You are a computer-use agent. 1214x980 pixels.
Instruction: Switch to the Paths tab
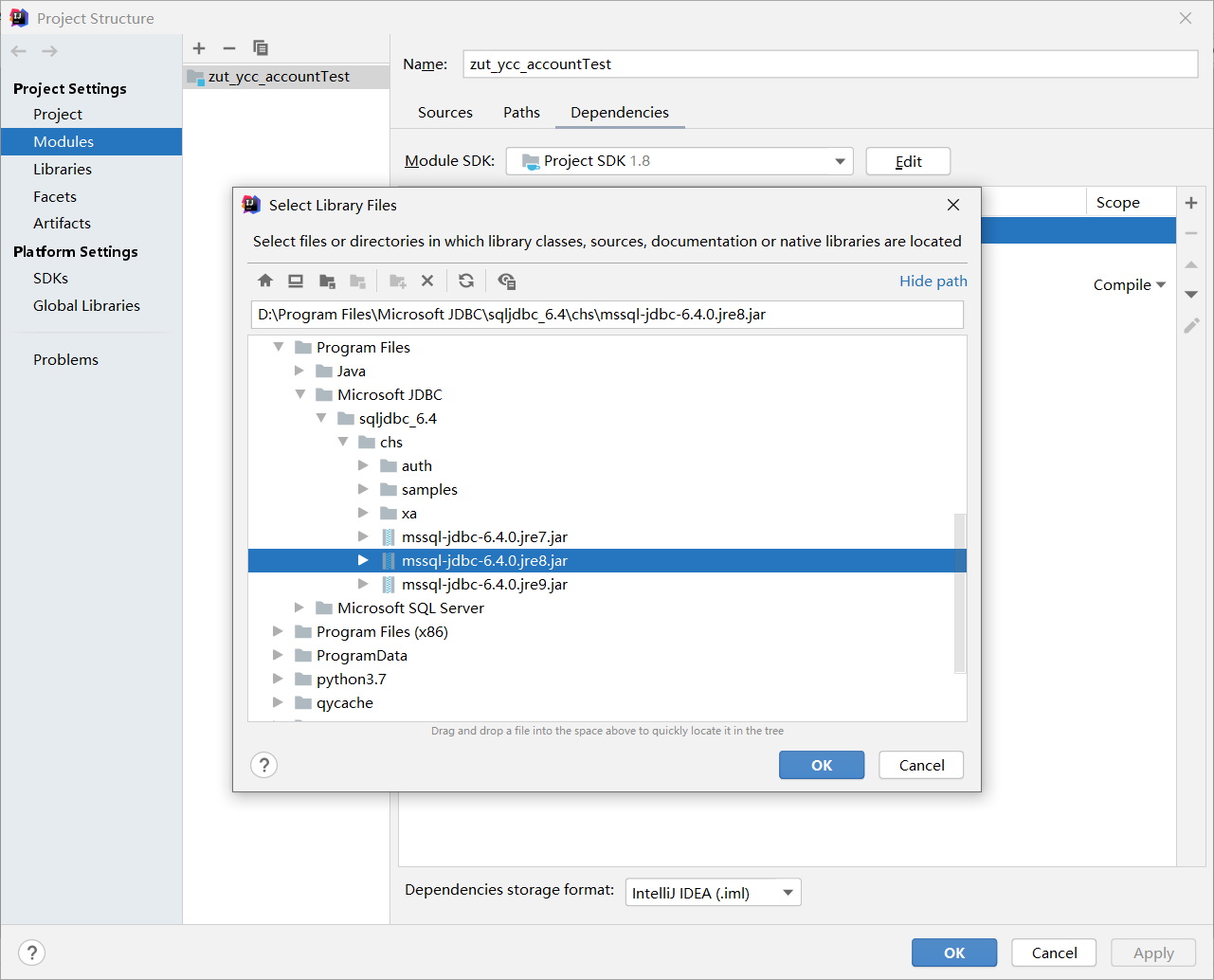[x=521, y=112]
